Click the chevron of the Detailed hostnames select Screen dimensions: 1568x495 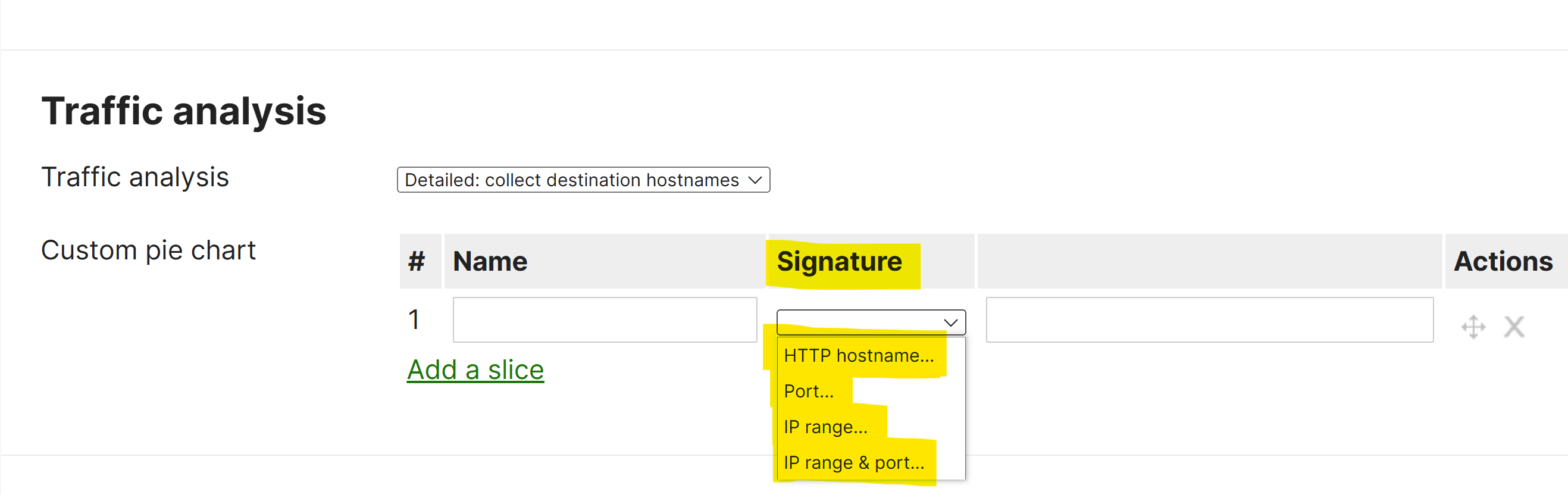(x=755, y=180)
